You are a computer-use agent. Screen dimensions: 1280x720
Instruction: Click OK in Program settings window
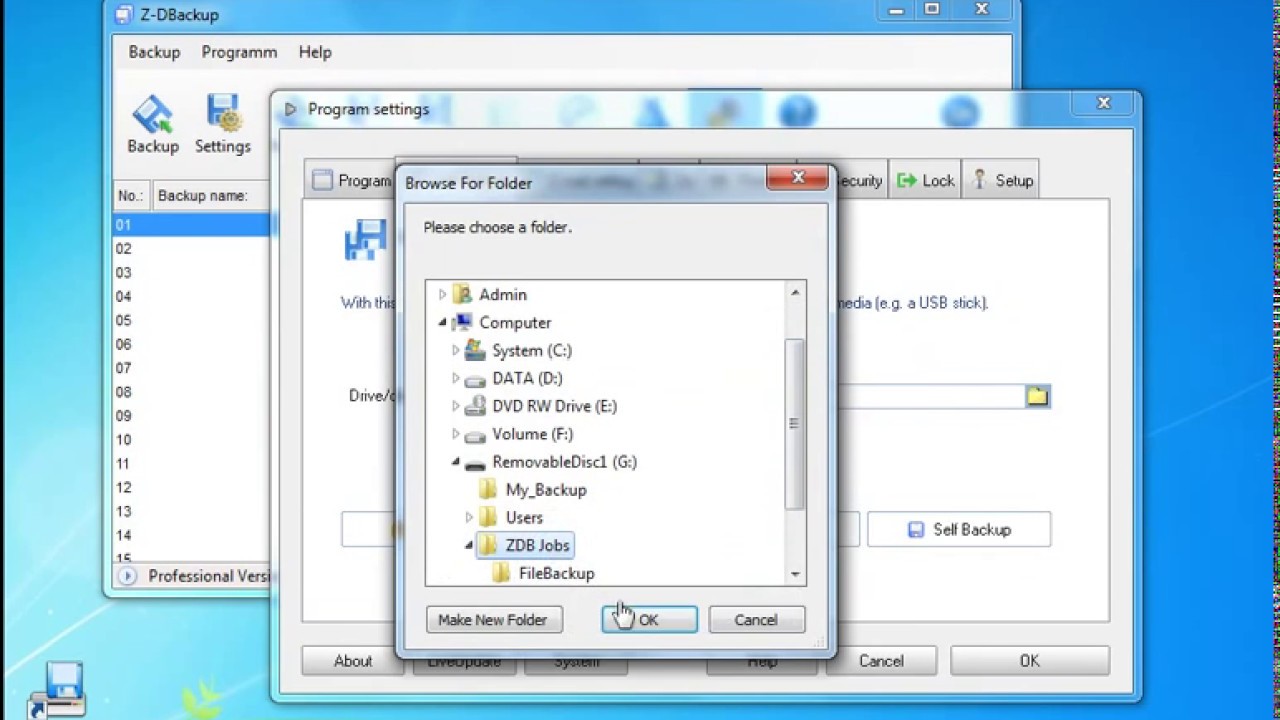pos(1030,661)
